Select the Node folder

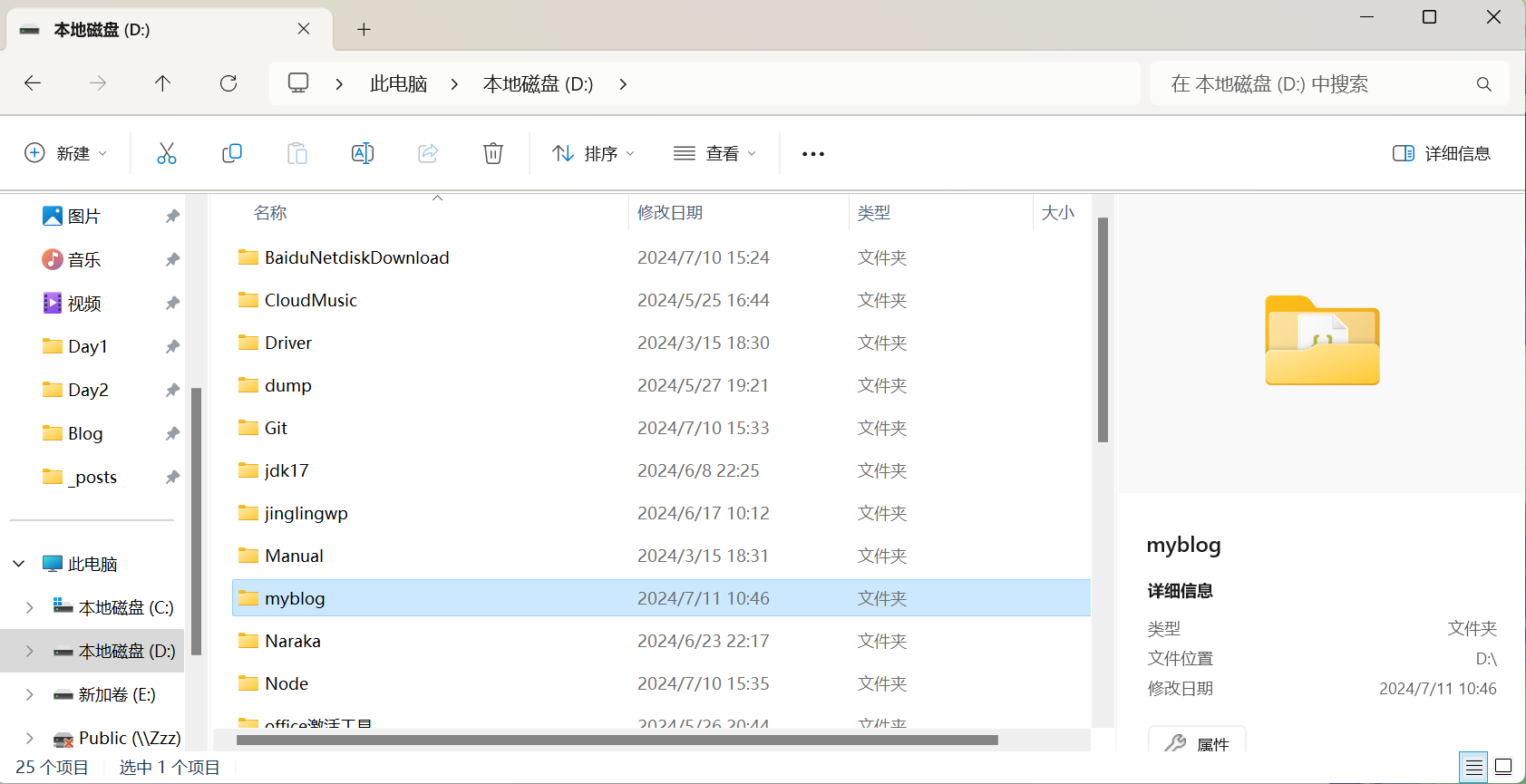(661, 683)
